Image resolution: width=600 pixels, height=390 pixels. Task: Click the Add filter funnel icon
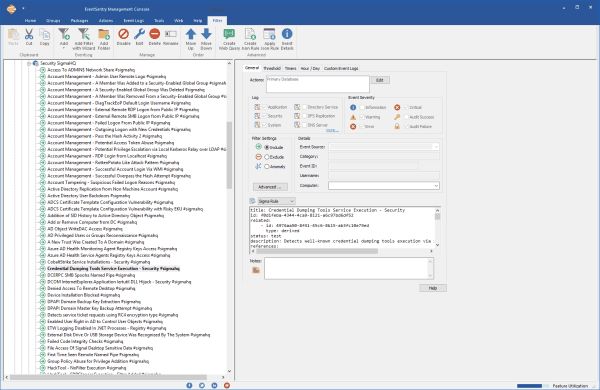(x=64, y=34)
